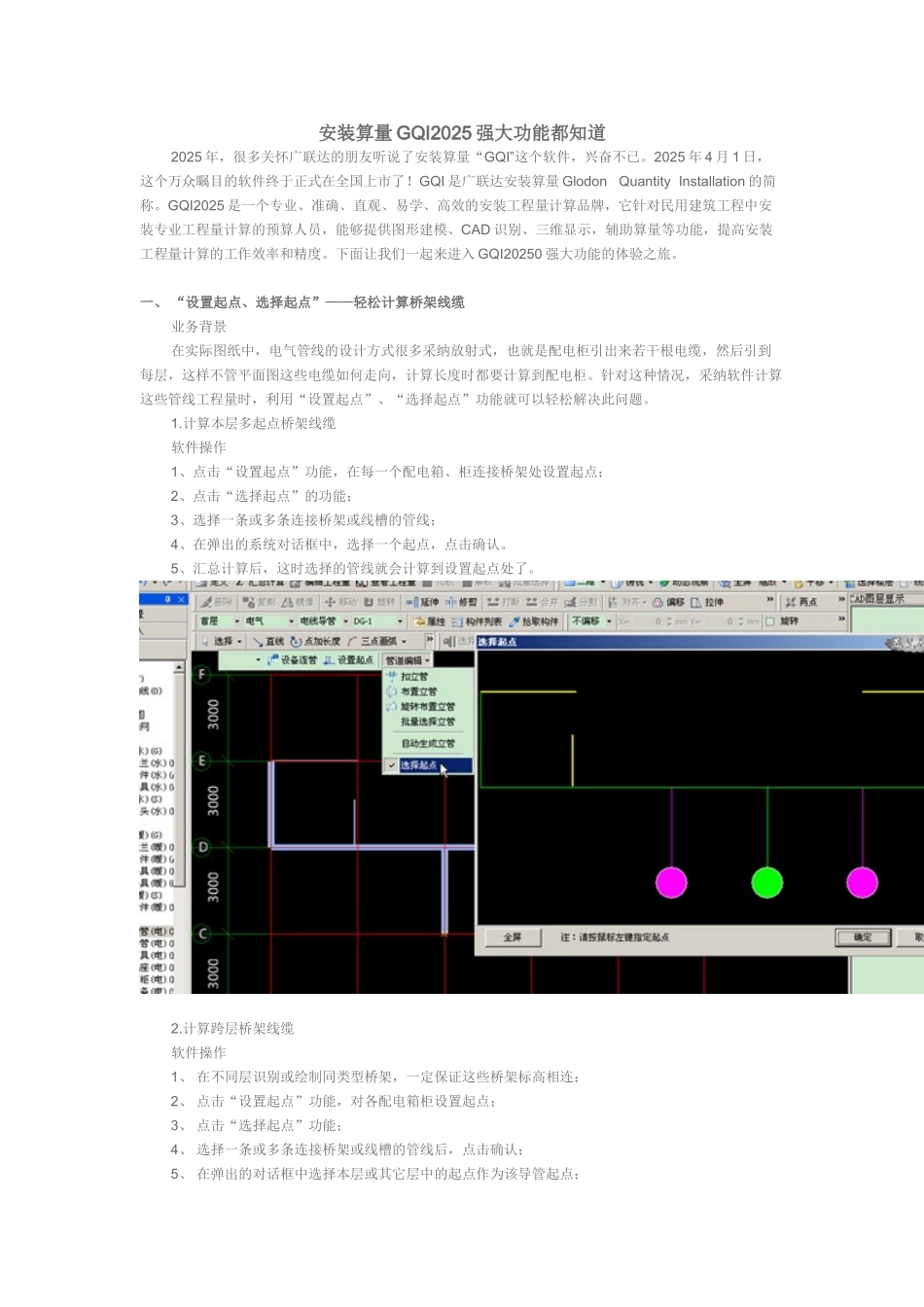The height and width of the screenshot is (1307, 924).
Task: Click the 设置起点 tool
Action: click(x=348, y=660)
